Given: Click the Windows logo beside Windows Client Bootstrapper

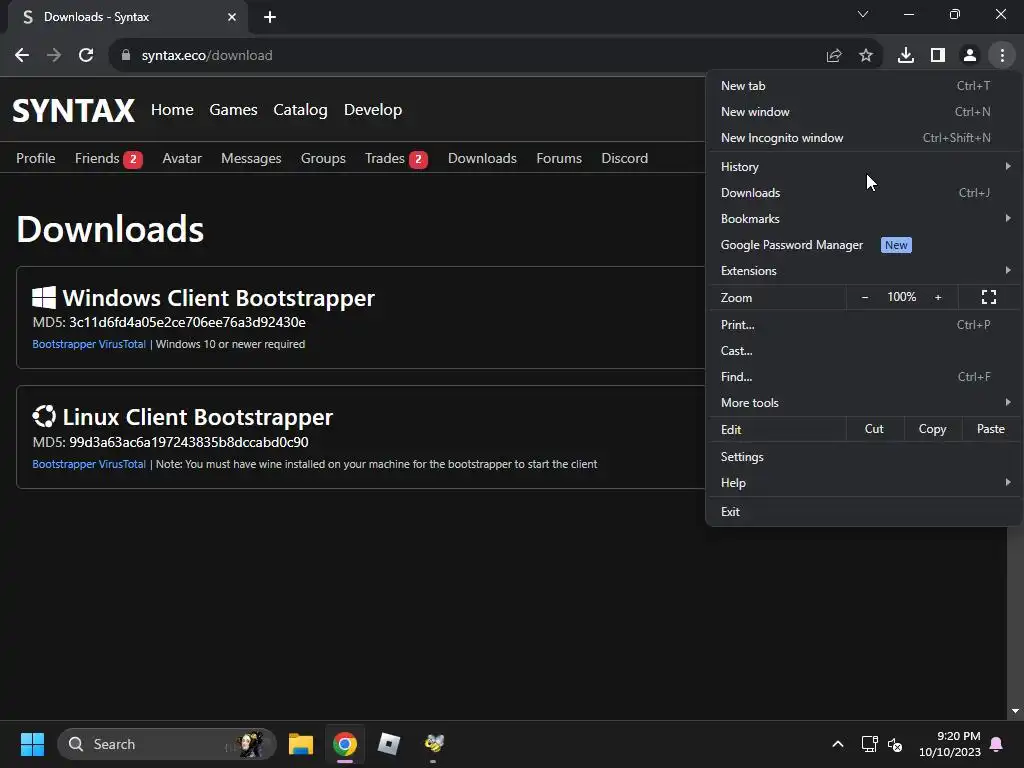Looking at the screenshot, I should click(x=44, y=298).
